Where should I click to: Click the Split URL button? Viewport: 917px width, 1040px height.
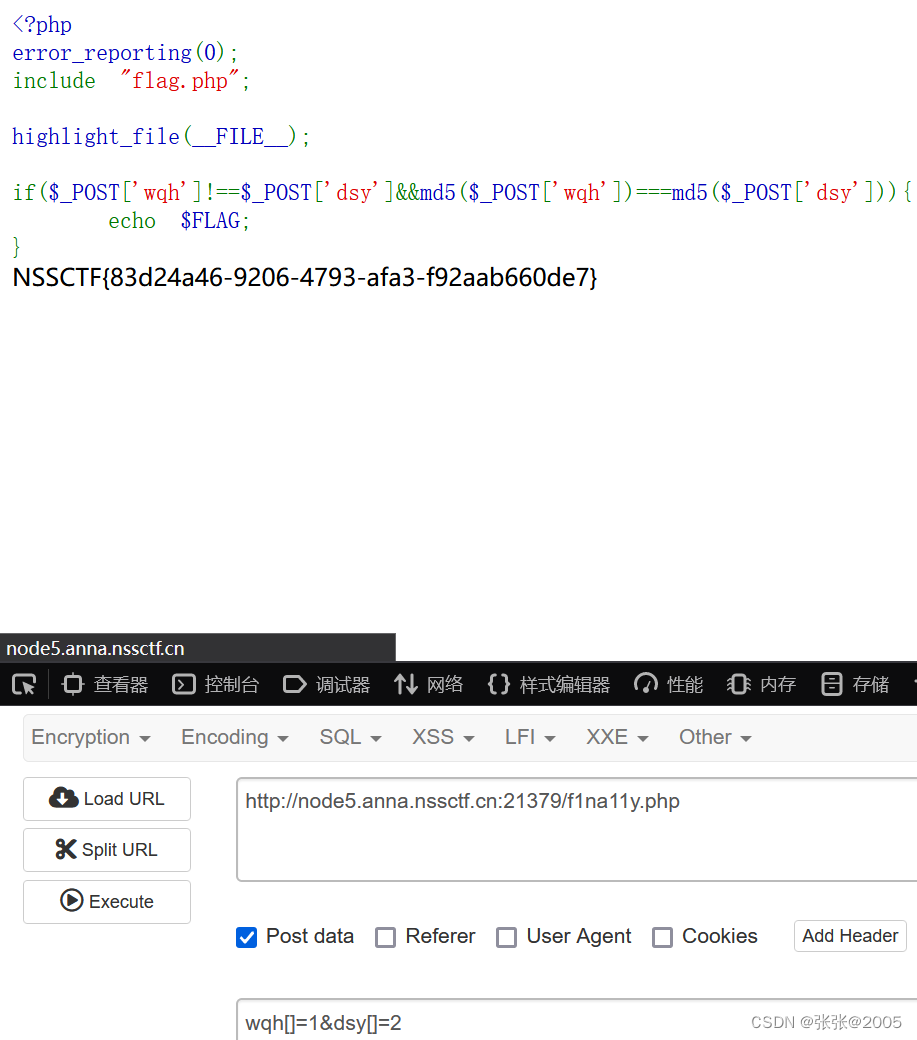pos(107,850)
